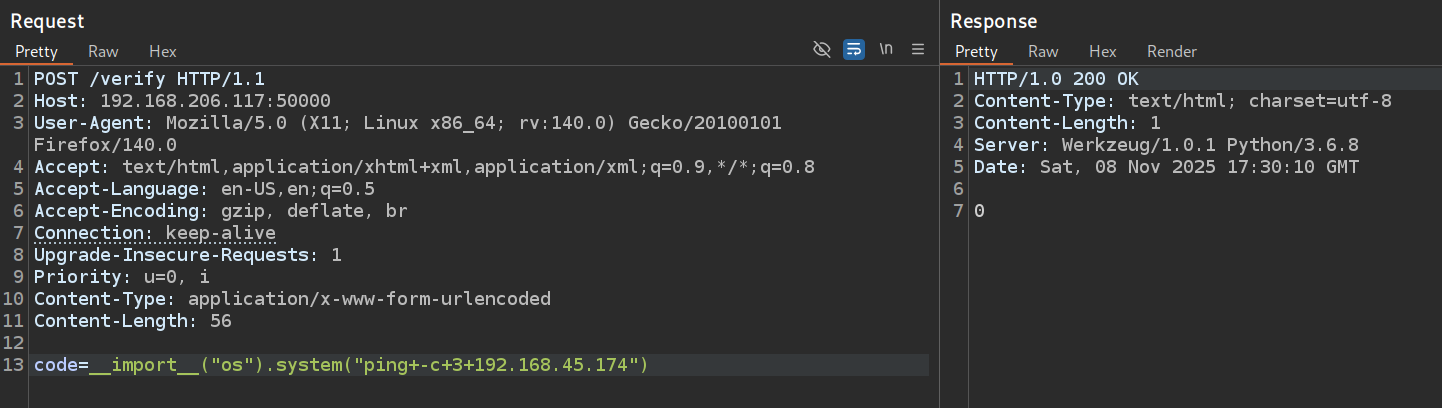The image size is (1442, 408).
Task: Click the Host header line in the request
Action: (x=182, y=100)
